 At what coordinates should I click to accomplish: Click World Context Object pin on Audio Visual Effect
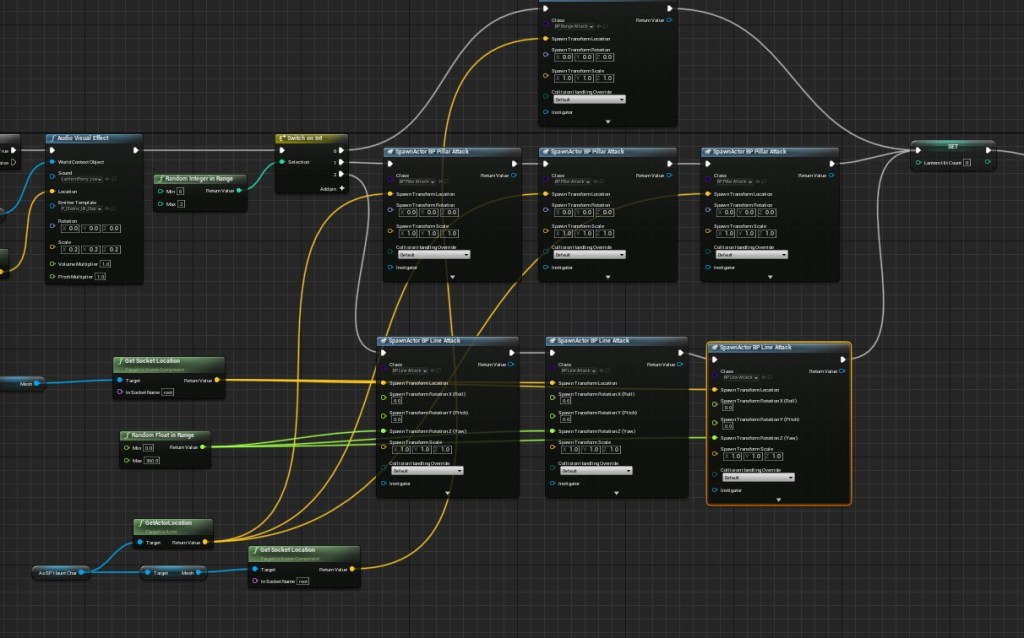pyautogui.click(x=51, y=162)
